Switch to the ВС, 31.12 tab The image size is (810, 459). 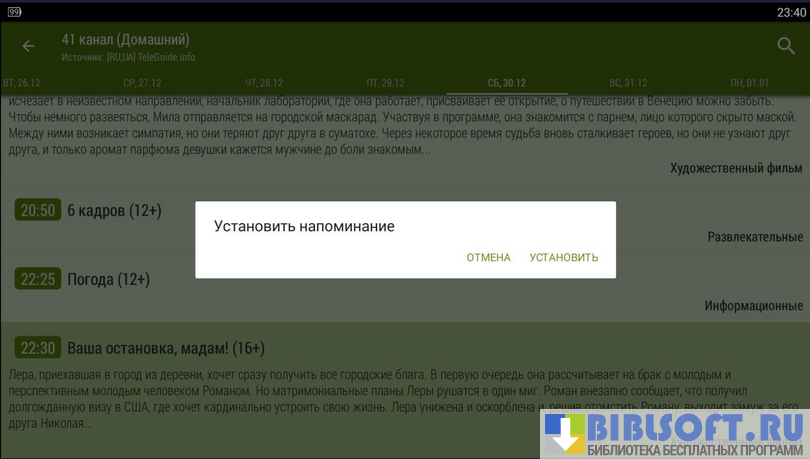628,83
